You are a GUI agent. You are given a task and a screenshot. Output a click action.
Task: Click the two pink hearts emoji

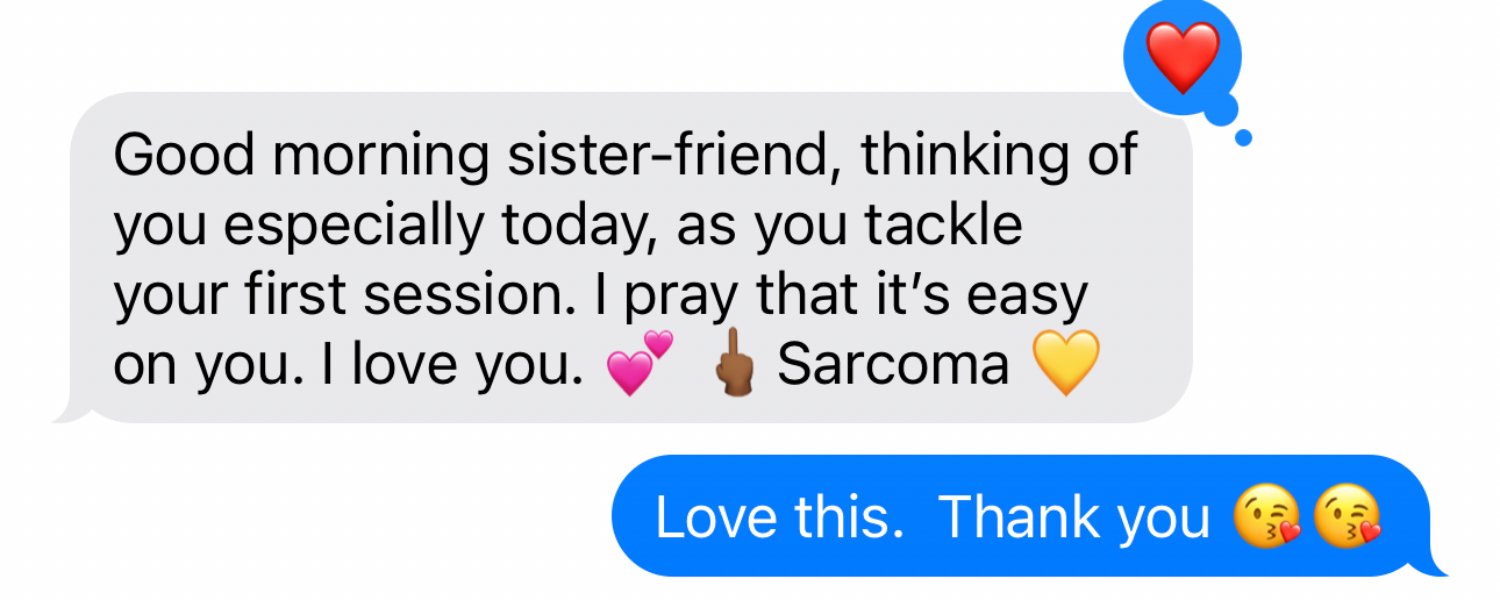[x=640, y=364]
